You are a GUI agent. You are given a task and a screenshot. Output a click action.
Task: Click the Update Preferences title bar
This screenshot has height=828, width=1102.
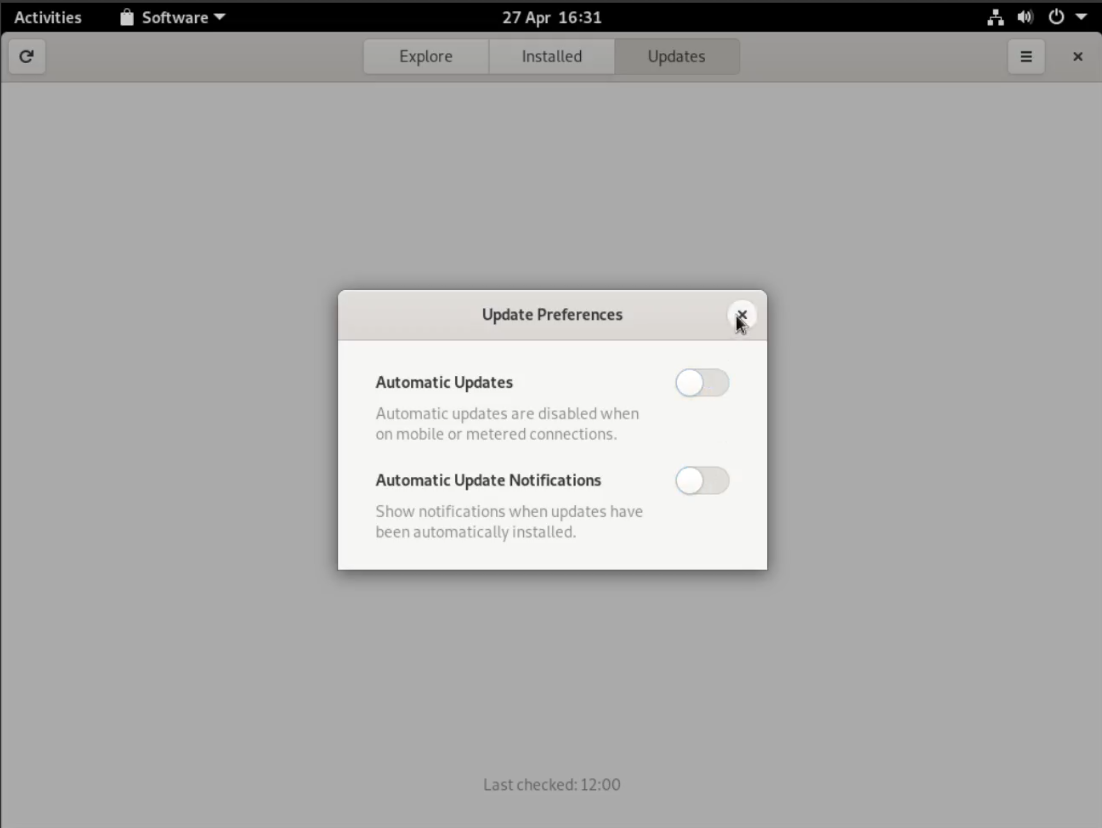click(x=552, y=315)
